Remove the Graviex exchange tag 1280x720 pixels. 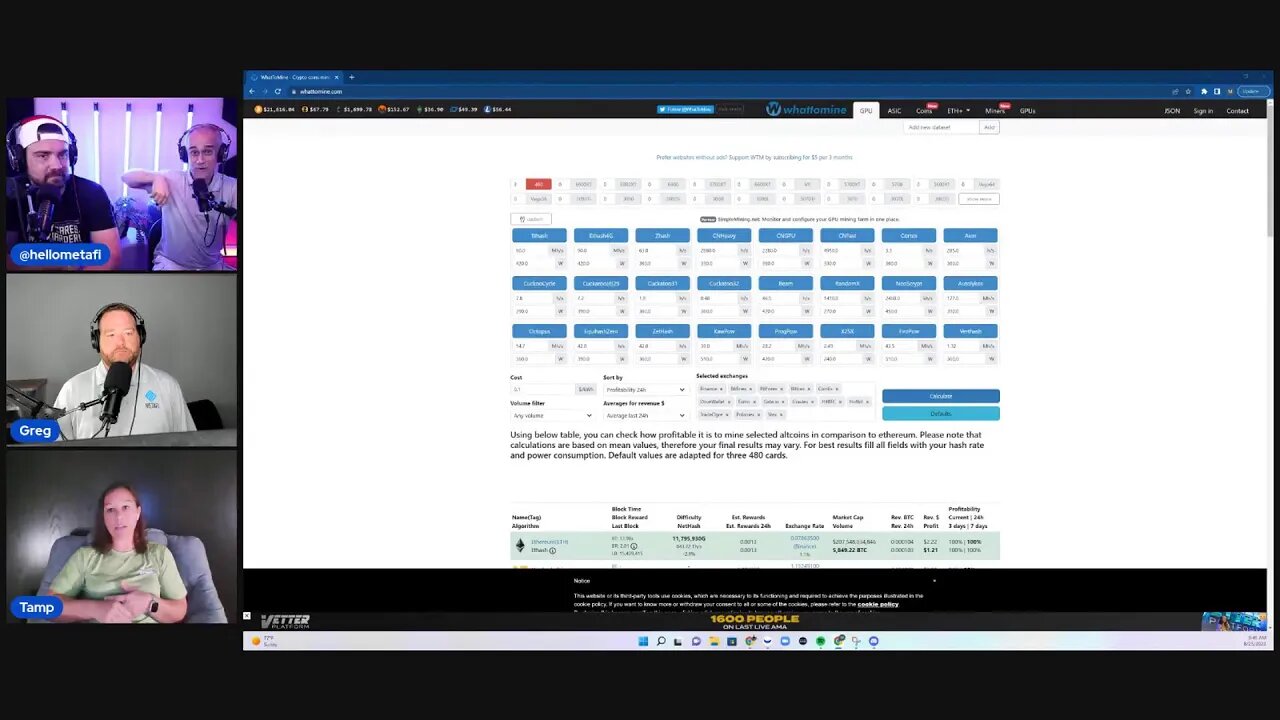point(811,401)
